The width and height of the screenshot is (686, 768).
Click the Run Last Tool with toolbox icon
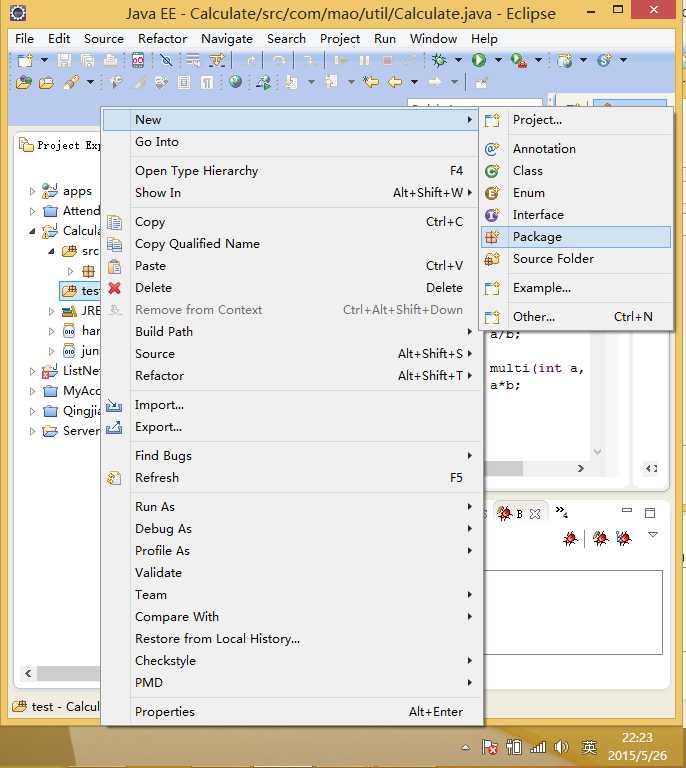(x=519, y=60)
